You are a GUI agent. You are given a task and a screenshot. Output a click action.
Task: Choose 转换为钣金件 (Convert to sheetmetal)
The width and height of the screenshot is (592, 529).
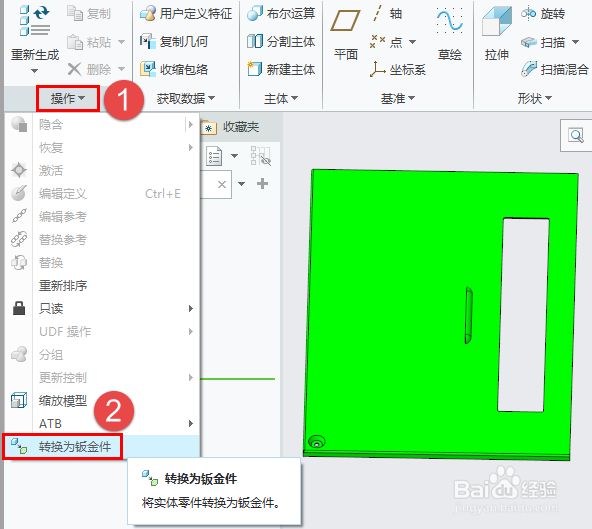[x=102, y=447]
